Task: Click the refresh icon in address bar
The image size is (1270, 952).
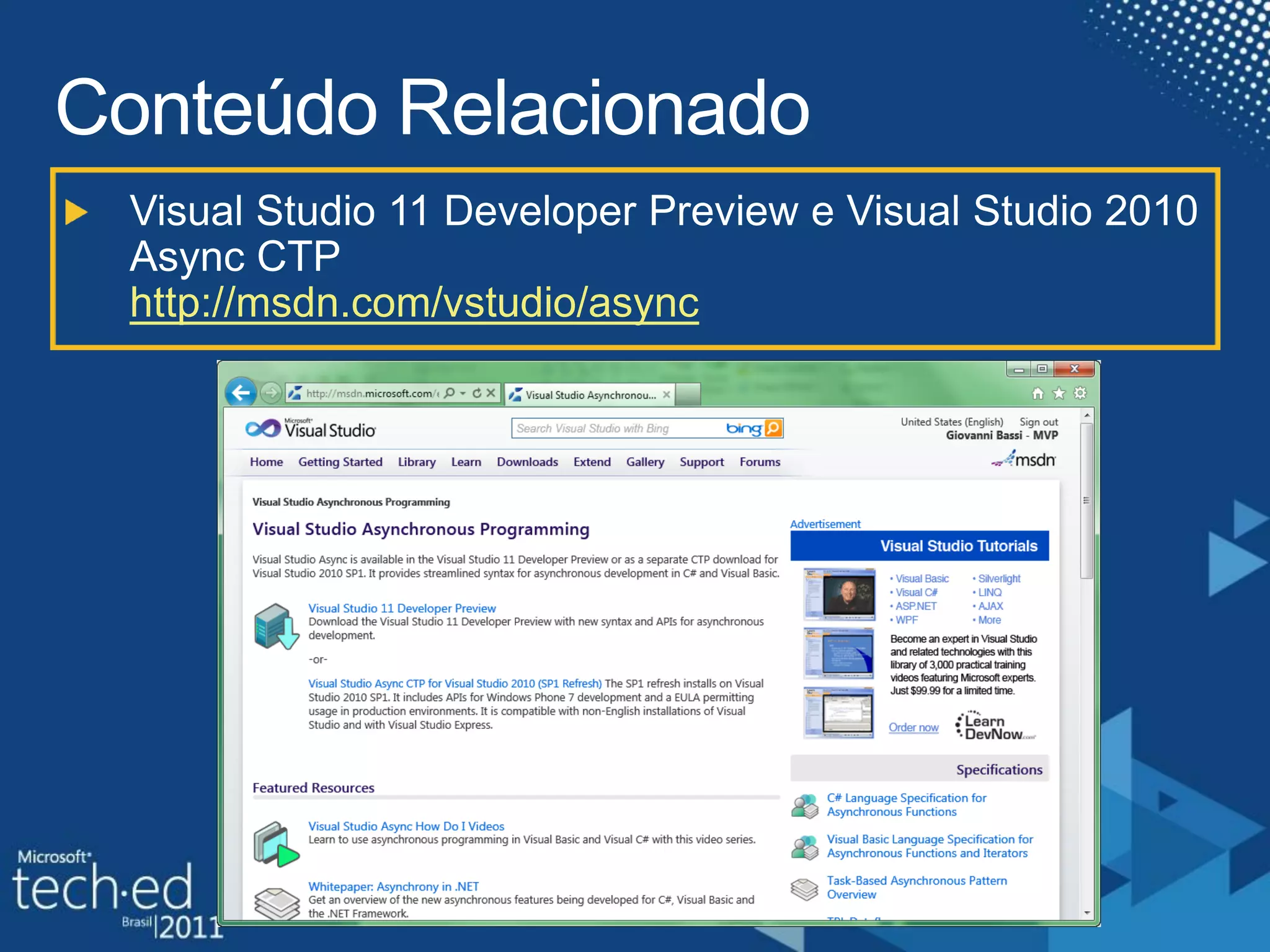Action: tap(477, 393)
